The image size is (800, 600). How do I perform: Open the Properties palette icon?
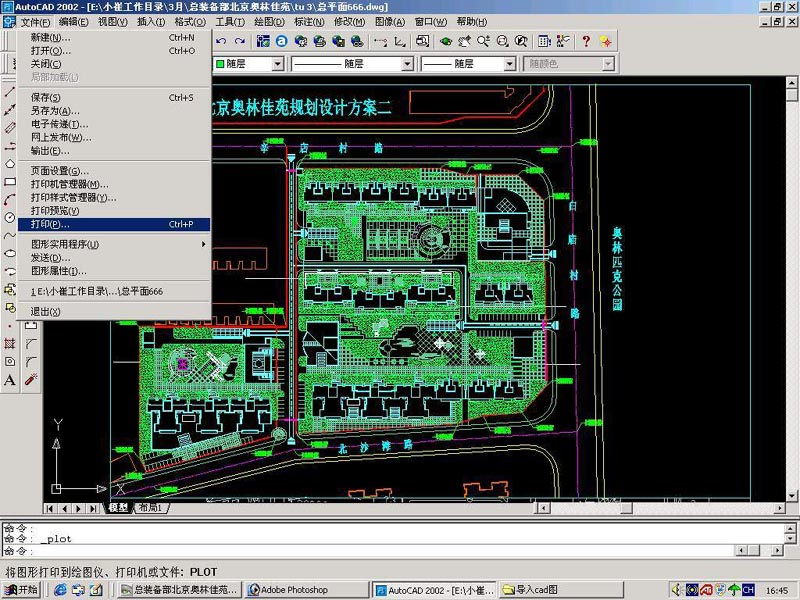click(x=544, y=41)
